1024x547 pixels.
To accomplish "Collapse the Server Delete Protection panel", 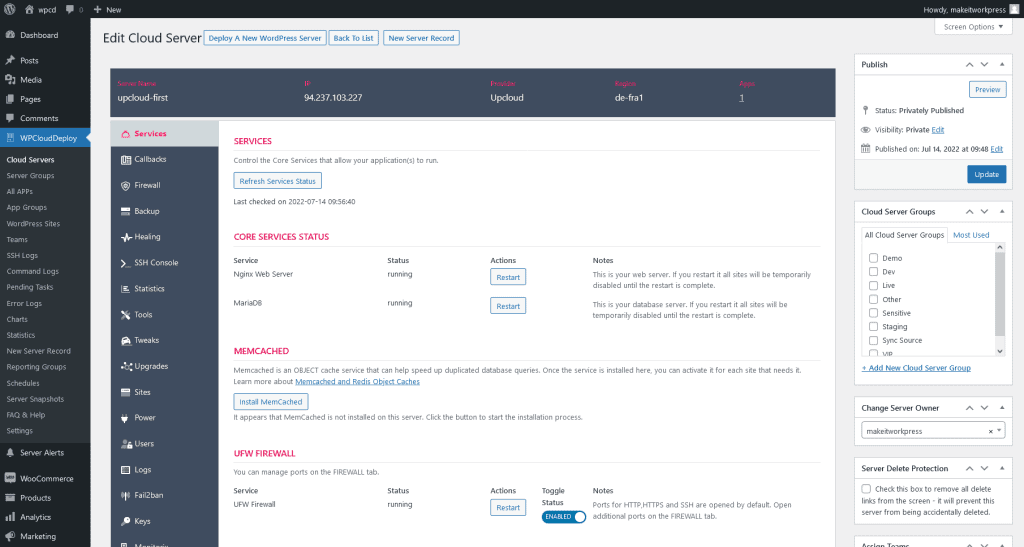I will pos(1002,468).
